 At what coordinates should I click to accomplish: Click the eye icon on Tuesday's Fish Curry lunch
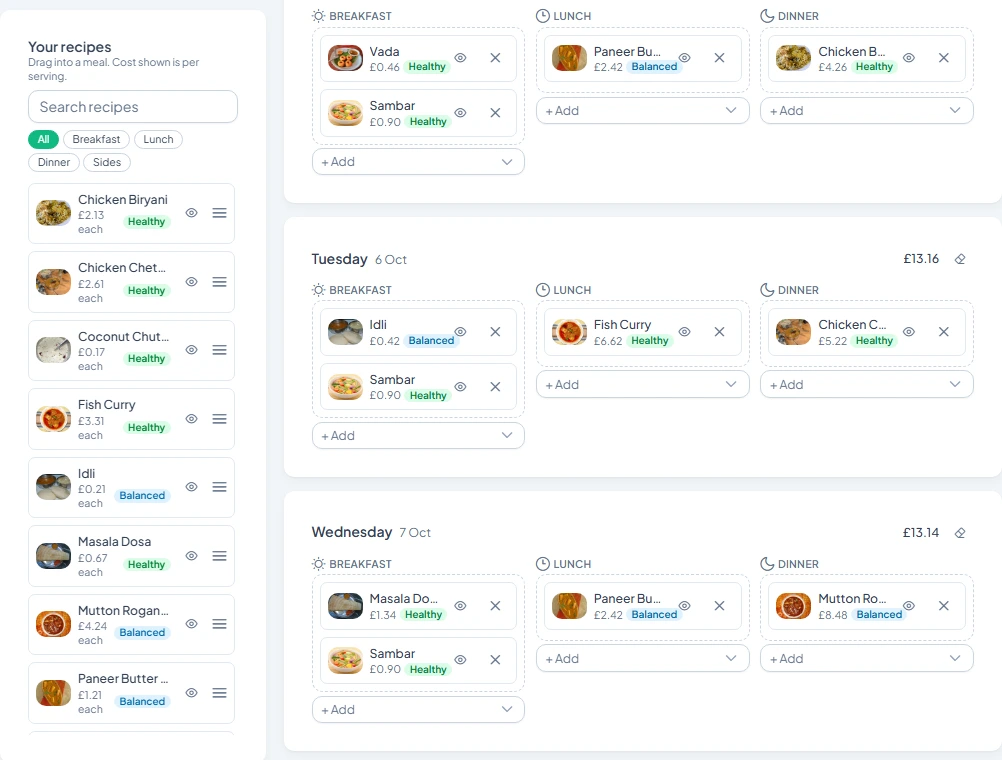(684, 332)
